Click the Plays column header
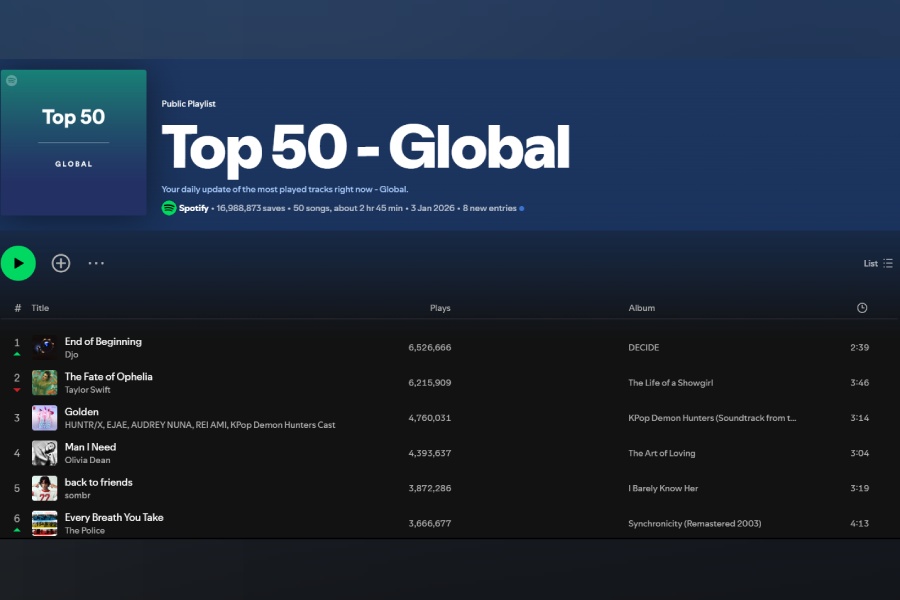900x600 pixels. point(440,308)
